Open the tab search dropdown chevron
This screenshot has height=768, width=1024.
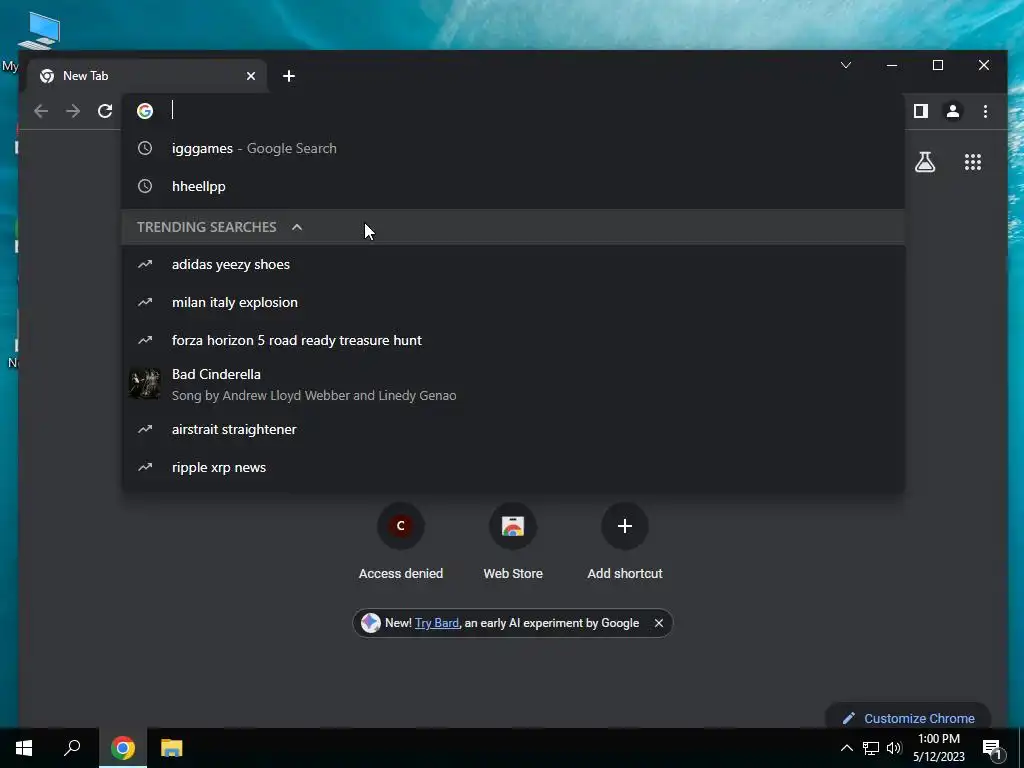(x=846, y=65)
